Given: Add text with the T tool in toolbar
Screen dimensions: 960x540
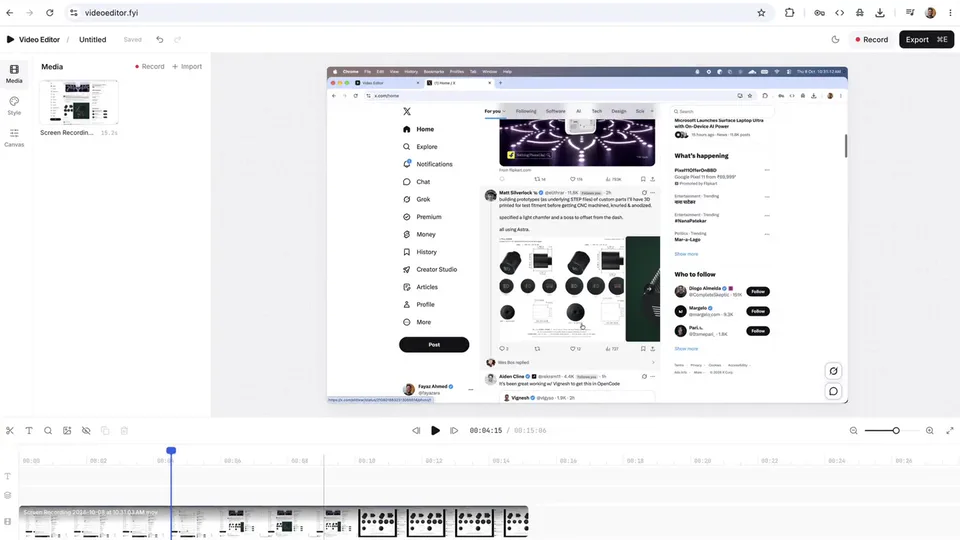Looking at the screenshot, I should click(x=29, y=430).
